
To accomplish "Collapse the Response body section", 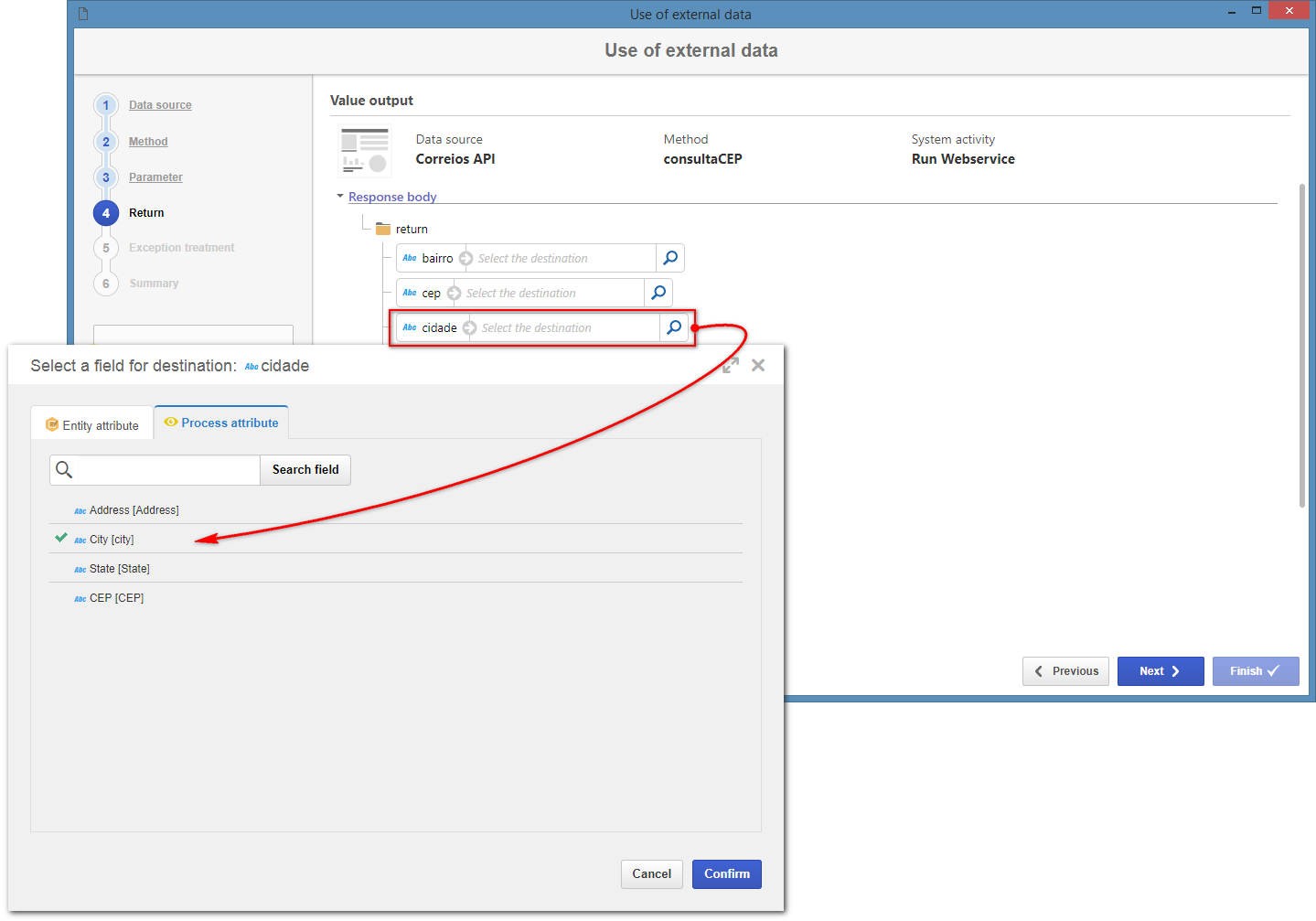I will click(340, 196).
